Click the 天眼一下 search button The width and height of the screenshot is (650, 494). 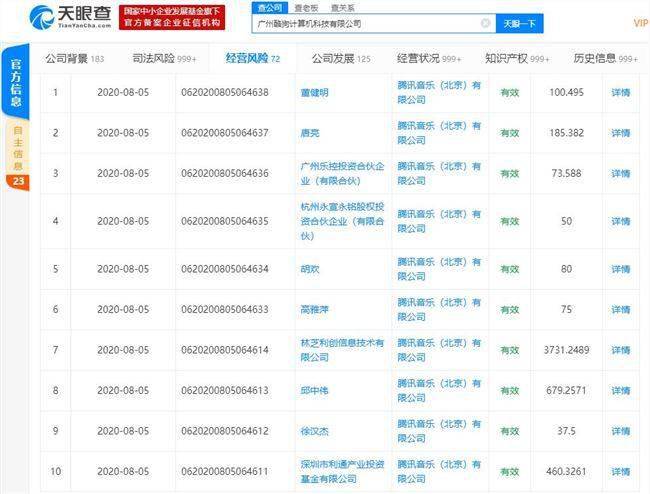tap(519, 24)
